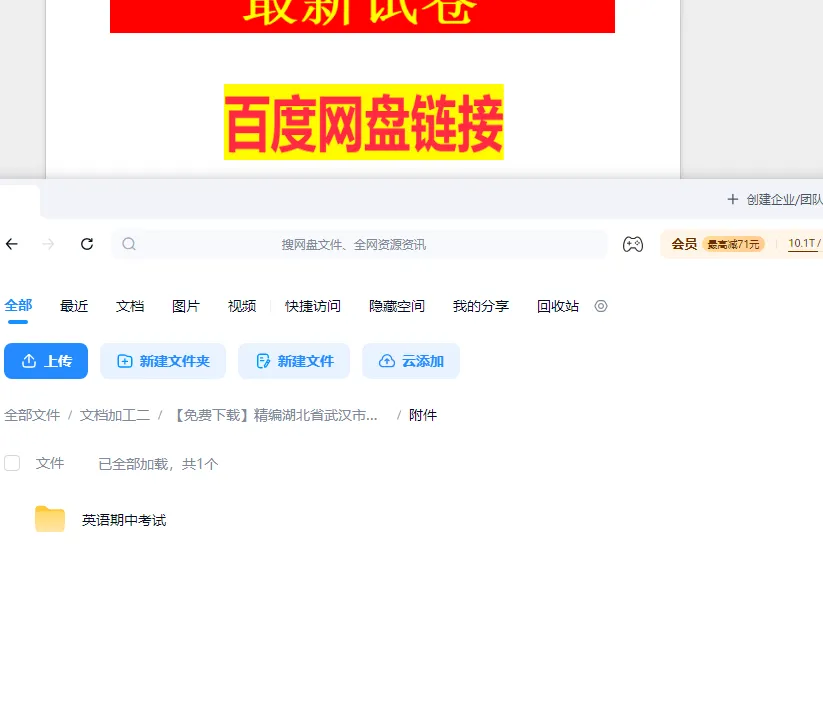823x713 pixels.
Task: Click the 附件 breadcrumb item
Action: tap(423, 415)
